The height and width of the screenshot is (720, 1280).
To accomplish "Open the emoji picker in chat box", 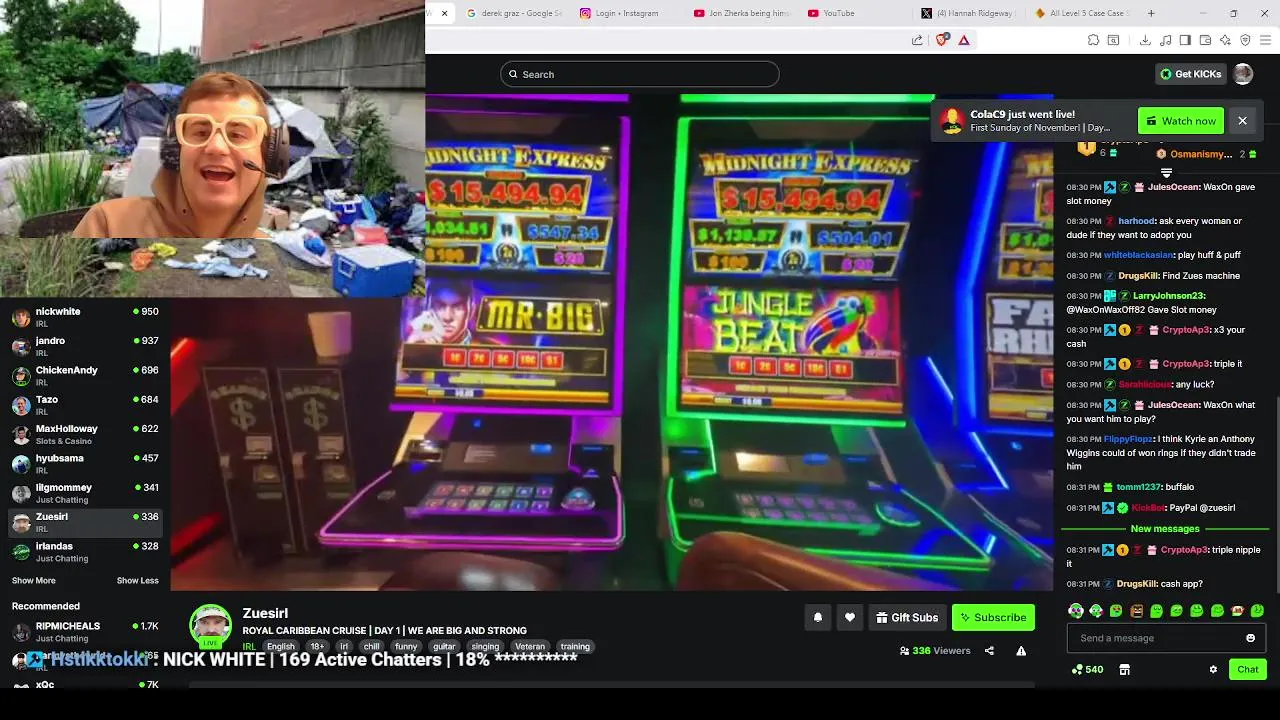I will pyautogui.click(x=1250, y=638).
